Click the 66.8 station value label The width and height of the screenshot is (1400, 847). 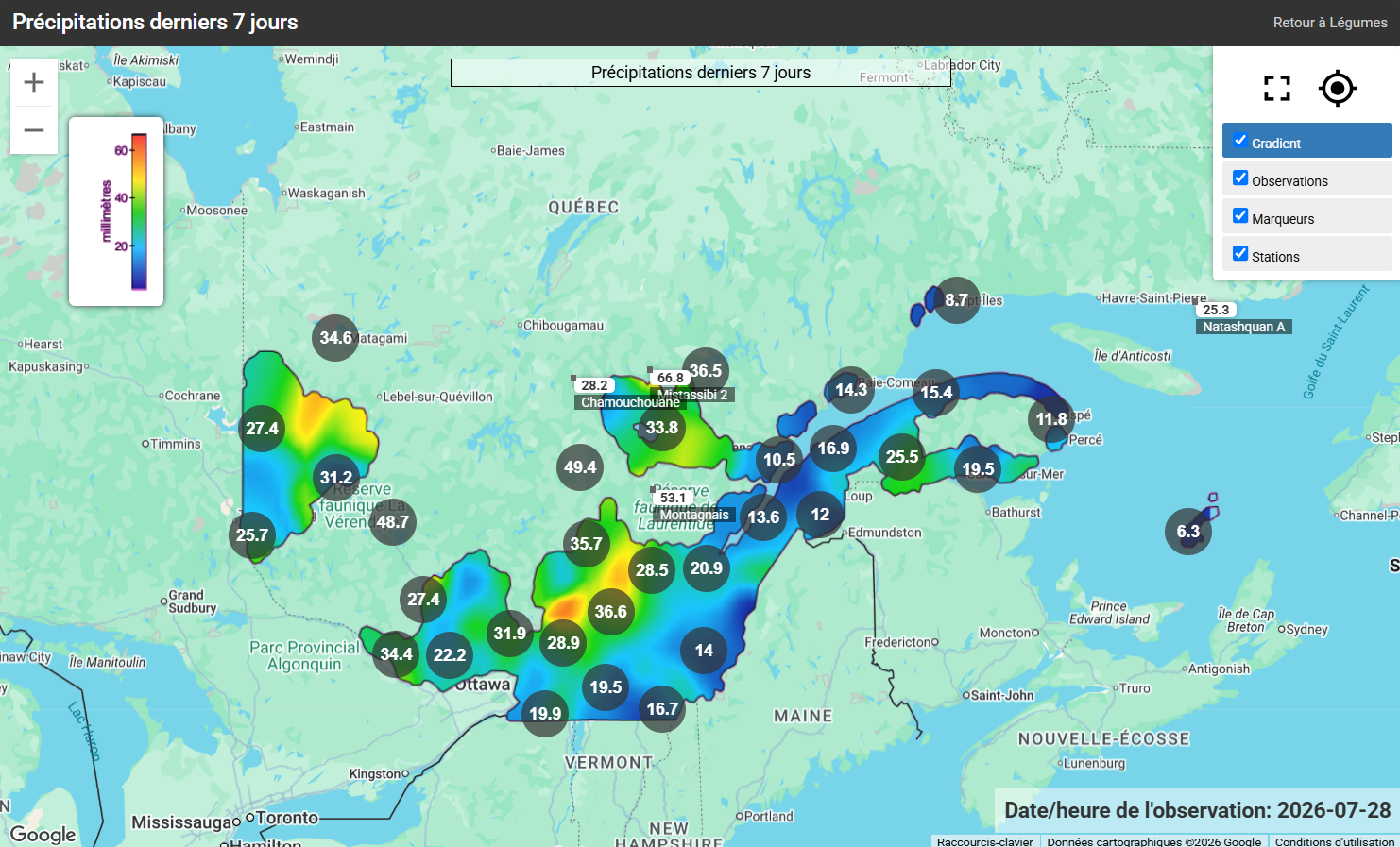click(x=671, y=378)
